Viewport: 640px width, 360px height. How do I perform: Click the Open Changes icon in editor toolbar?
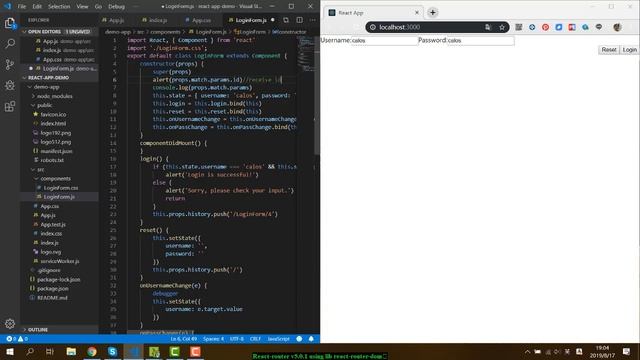[286, 20]
